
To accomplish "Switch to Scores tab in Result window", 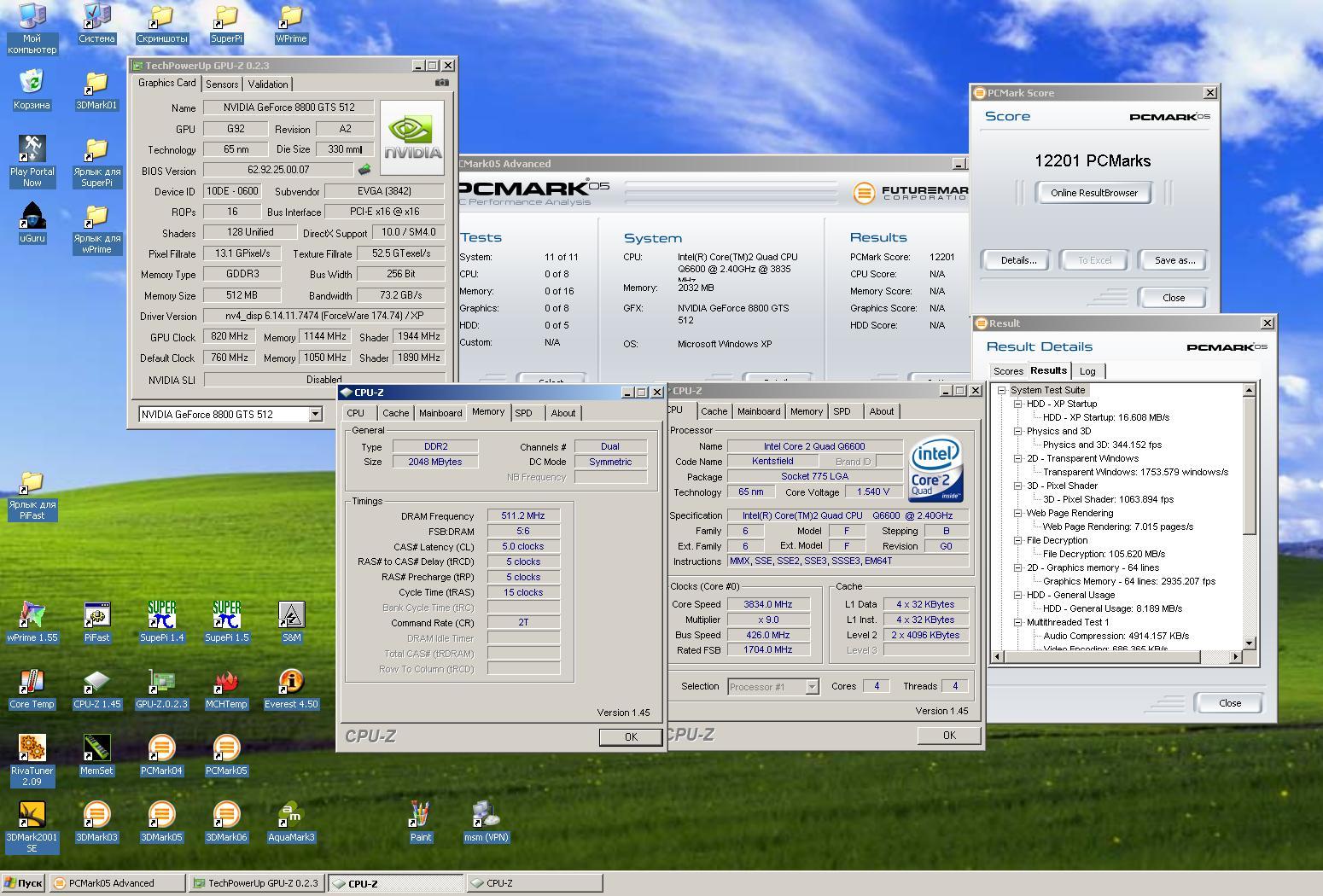I will coord(1008,371).
